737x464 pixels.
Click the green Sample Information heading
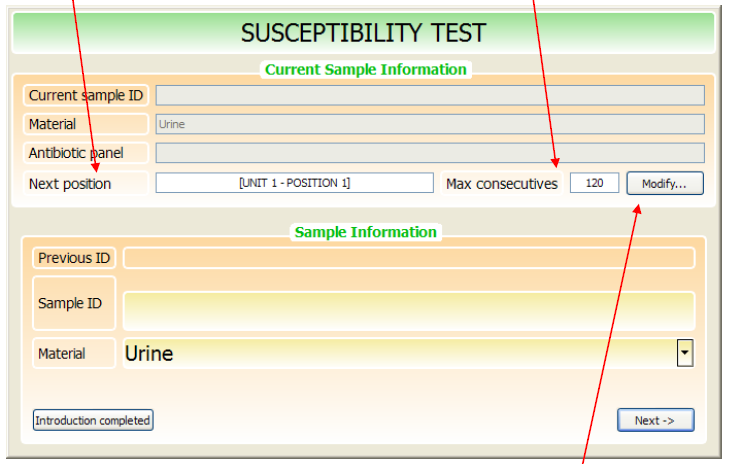[x=366, y=232]
